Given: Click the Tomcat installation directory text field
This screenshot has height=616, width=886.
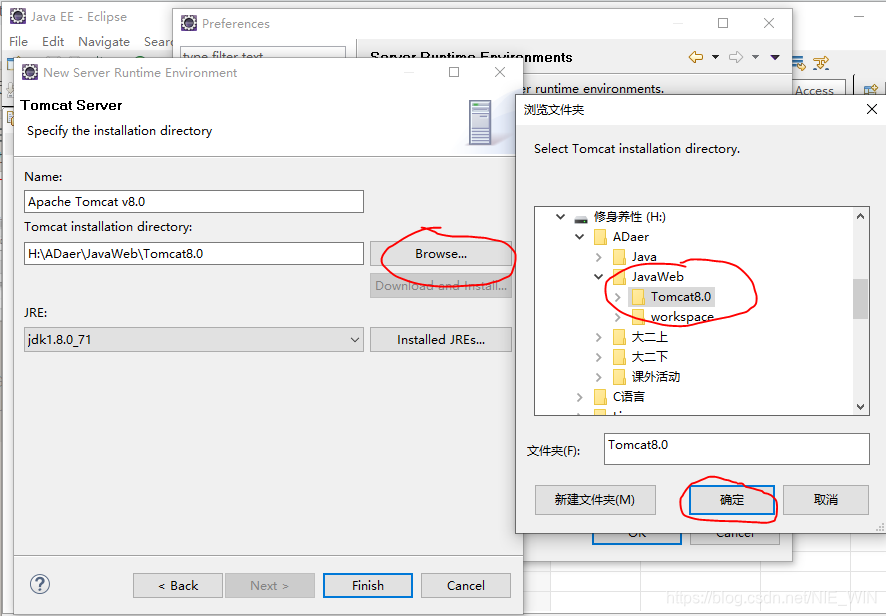Looking at the screenshot, I should [x=194, y=254].
